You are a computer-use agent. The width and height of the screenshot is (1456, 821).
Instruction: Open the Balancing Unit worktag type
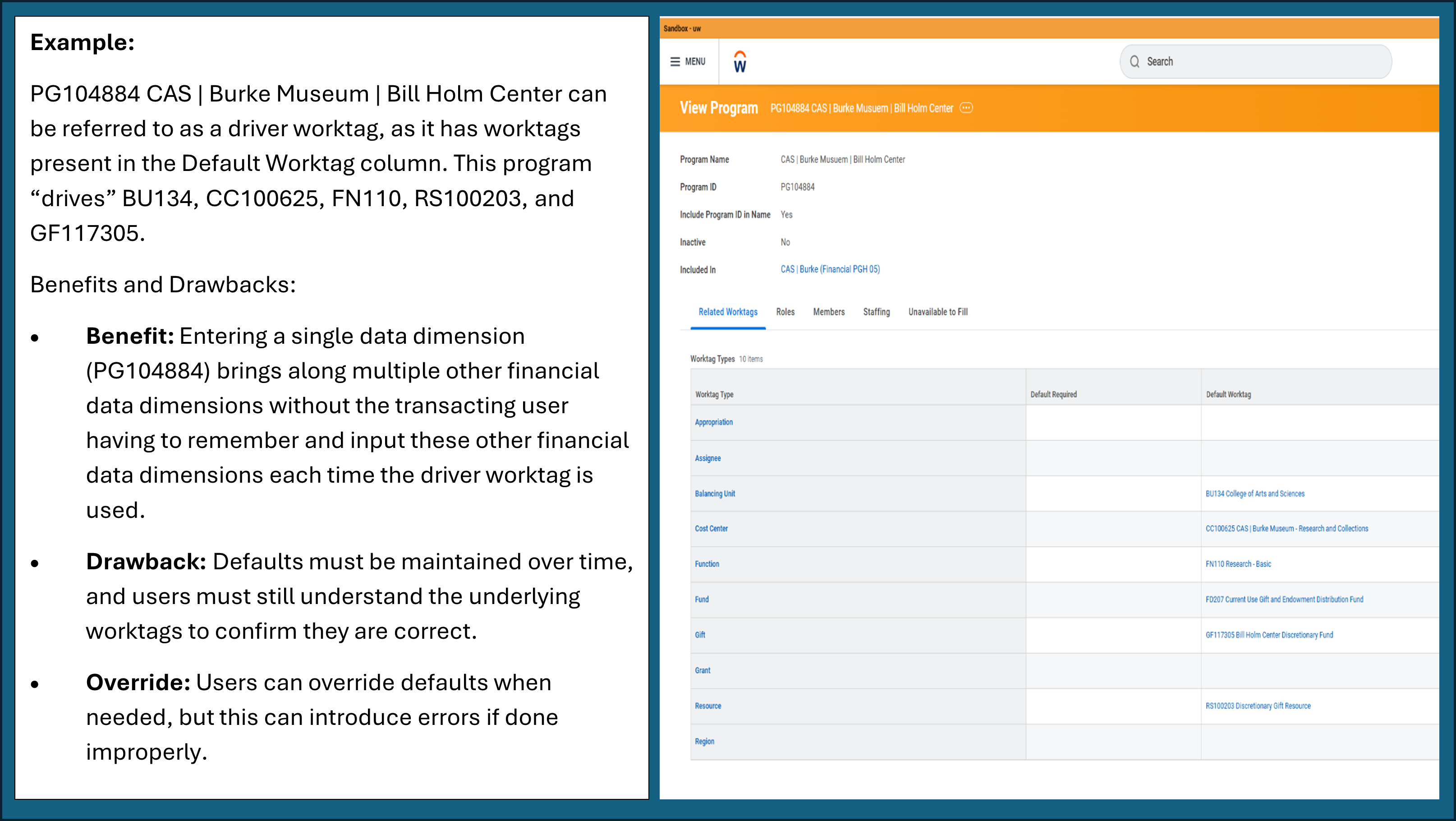[716, 493]
